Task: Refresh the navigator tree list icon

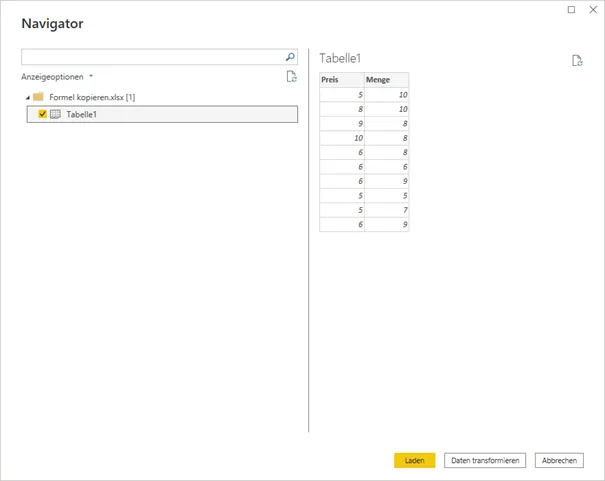Action: click(292, 76)
